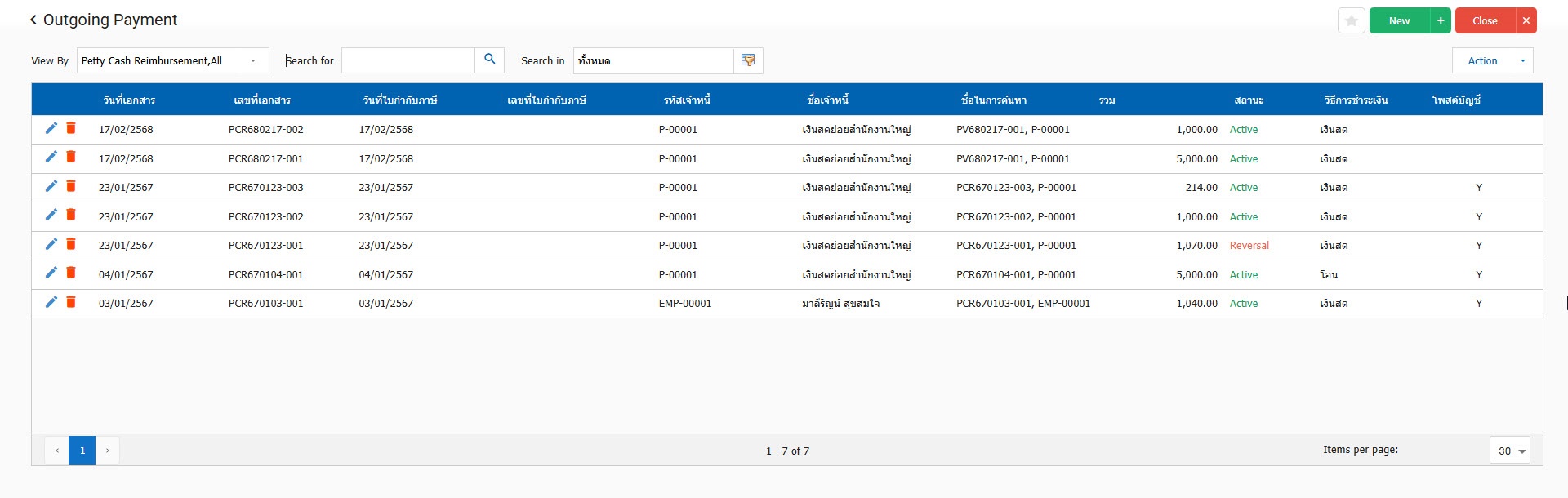This screenshot has height=498, width=1568.
Task: Sort by วันที่เอกสาร column header
Action: point(129,100)
